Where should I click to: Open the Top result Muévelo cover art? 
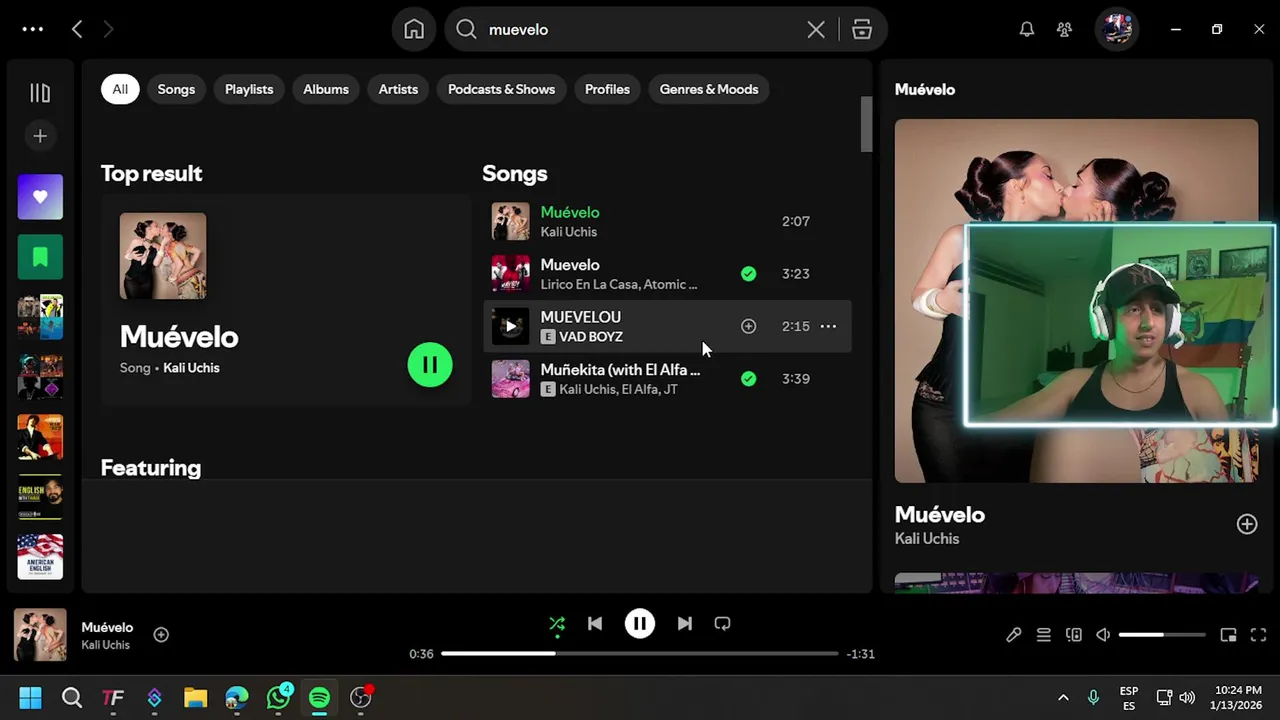point(163,256)
